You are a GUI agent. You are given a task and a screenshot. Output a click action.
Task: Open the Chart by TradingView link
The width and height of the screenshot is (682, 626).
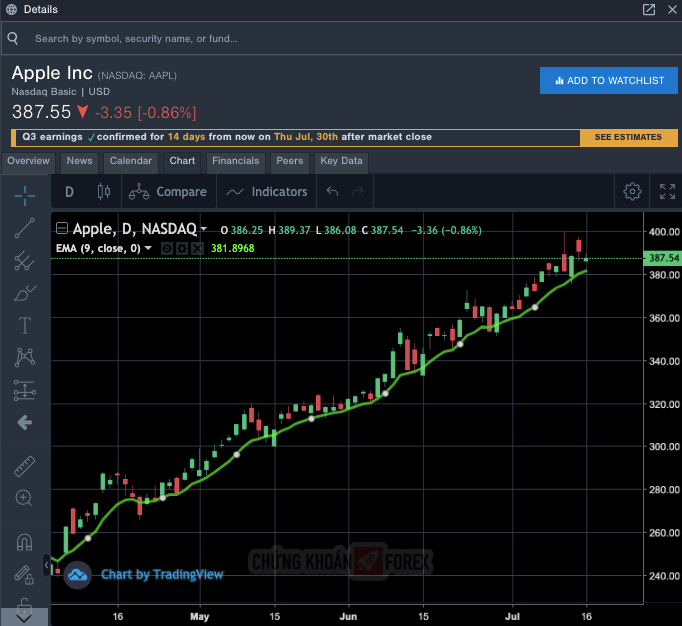pyautogui.click(x=162, y=575)
